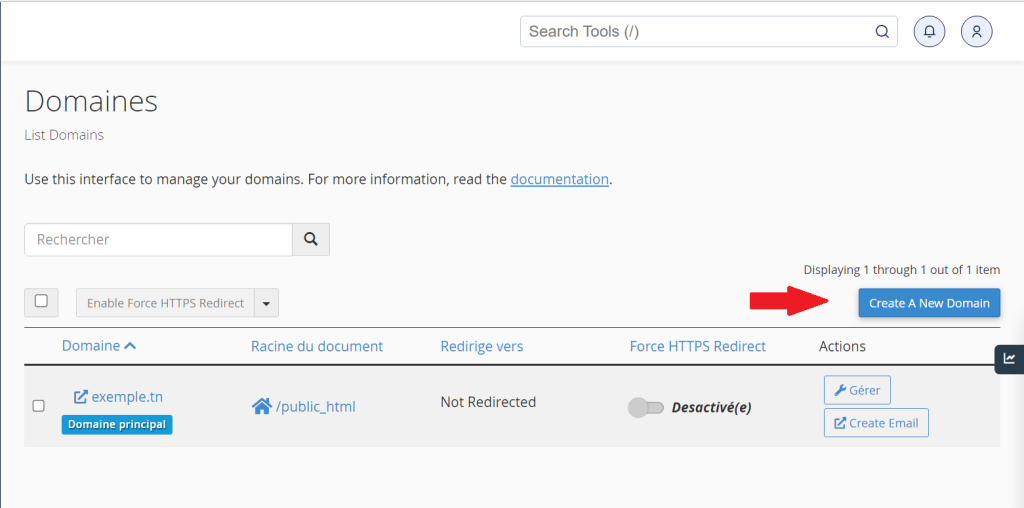Screen dimensions: 1024x508
Task: Tick the exemple.tn row checkbox
Action: [39, 406]
